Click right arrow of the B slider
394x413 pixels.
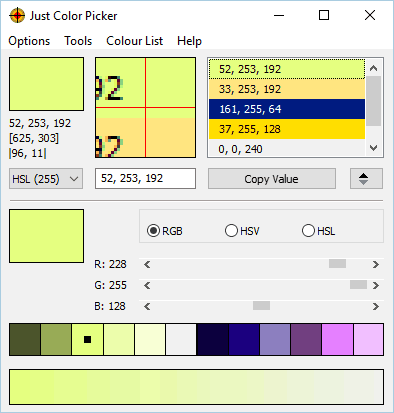pos(376,306)
